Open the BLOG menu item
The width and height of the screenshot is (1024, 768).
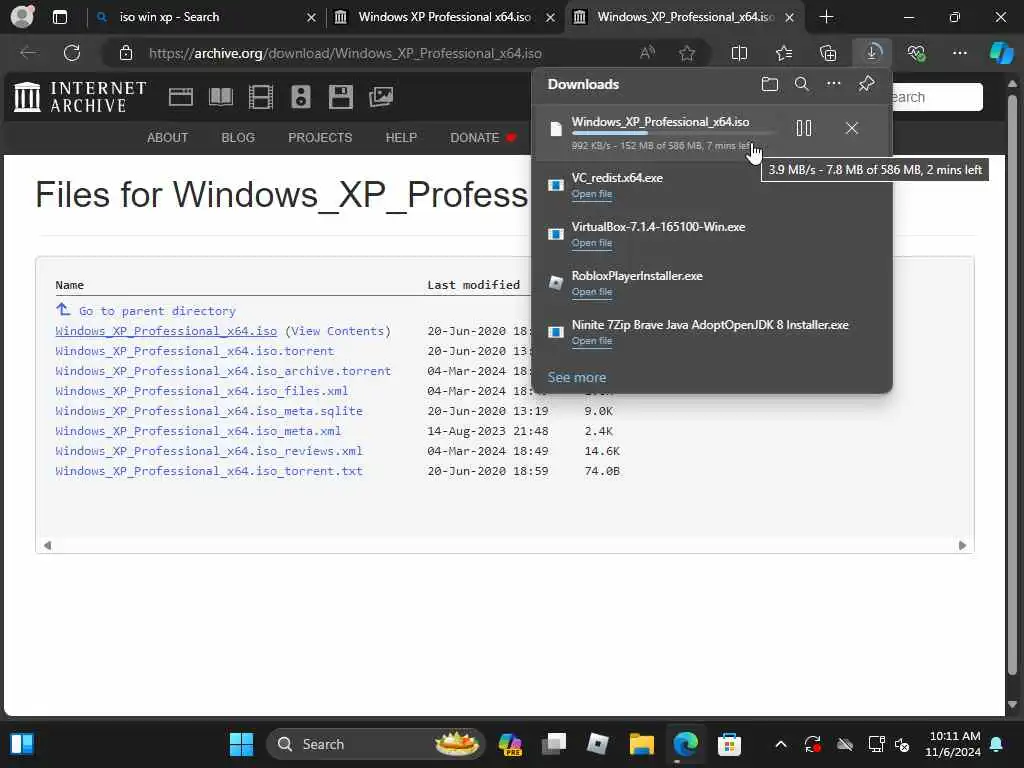238,138
